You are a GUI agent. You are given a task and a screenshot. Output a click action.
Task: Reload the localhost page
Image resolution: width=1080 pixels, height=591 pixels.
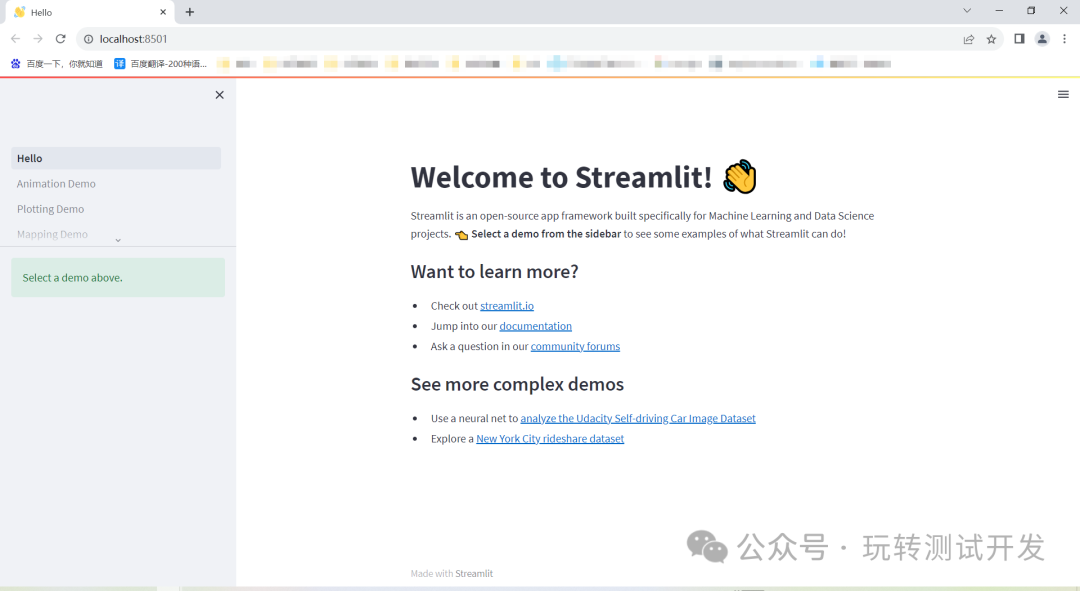61,39
